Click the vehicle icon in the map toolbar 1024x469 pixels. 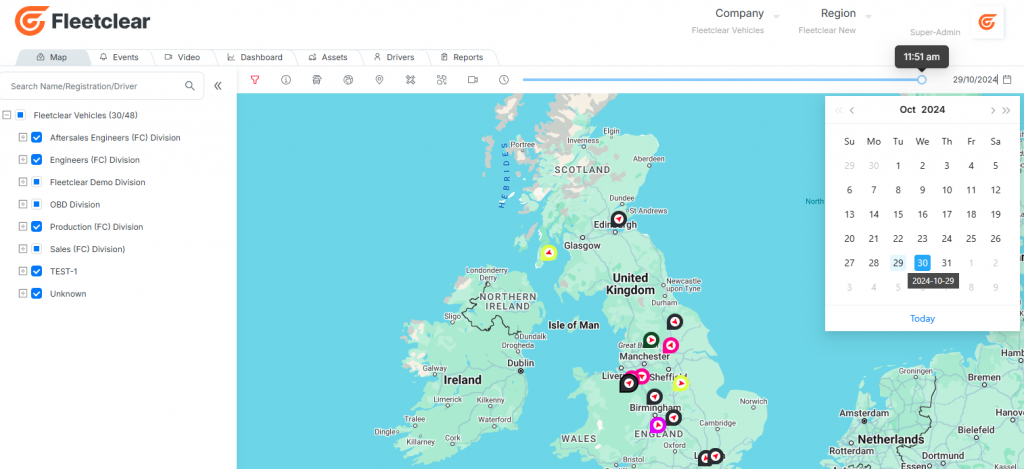coord(317,80)
